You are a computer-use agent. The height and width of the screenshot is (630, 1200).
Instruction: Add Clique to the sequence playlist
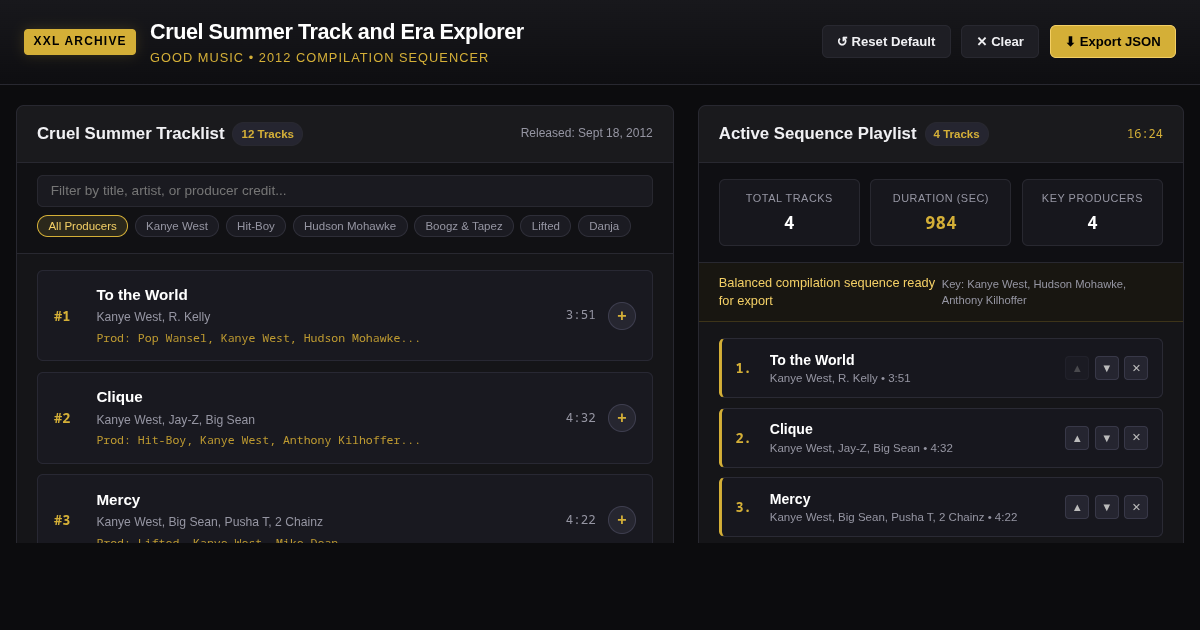pos(622,418)
